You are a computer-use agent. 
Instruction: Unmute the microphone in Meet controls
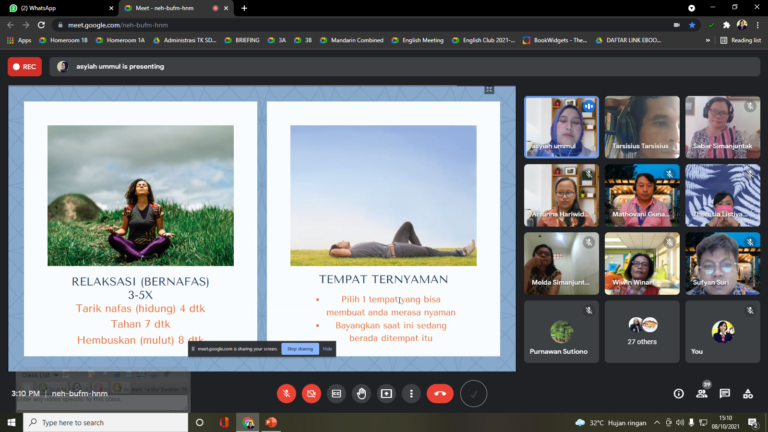pos(286,394)
